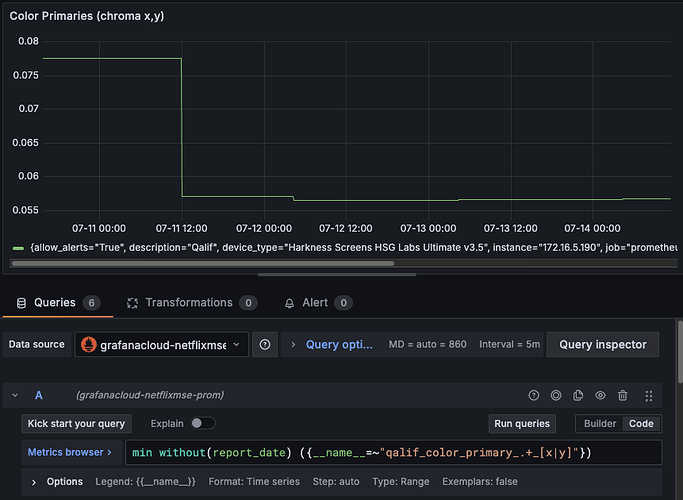Click the Transformations tab icon
Image resolution: width=683 pixels, height=500 pixels.
[x=132, y=303]
